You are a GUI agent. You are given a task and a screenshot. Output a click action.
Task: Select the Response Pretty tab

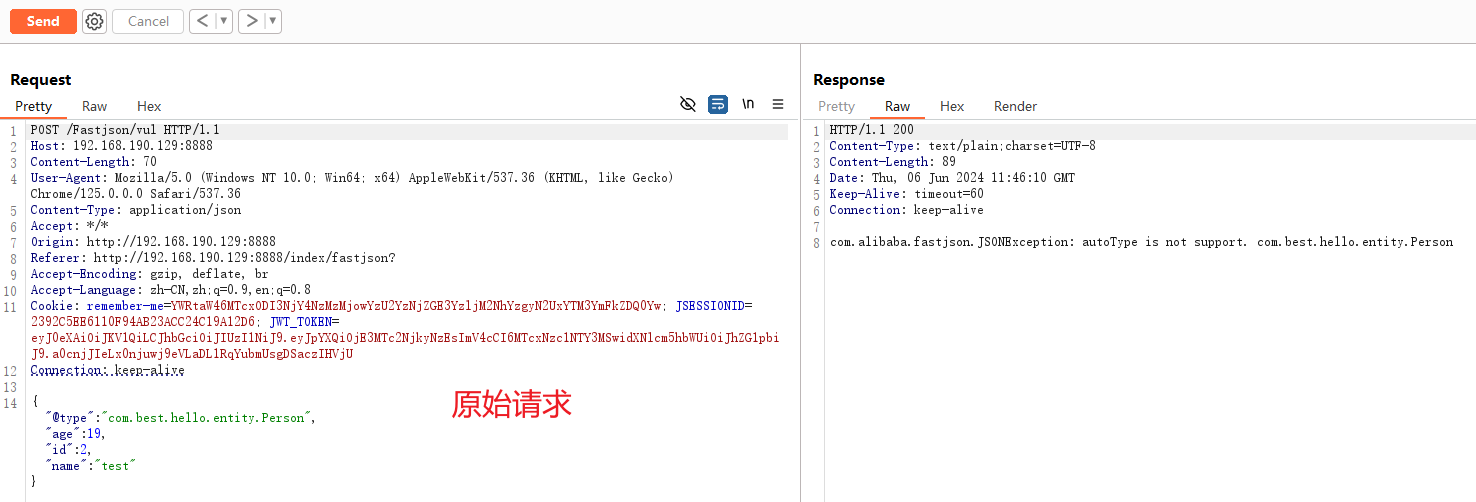(837, 106)
